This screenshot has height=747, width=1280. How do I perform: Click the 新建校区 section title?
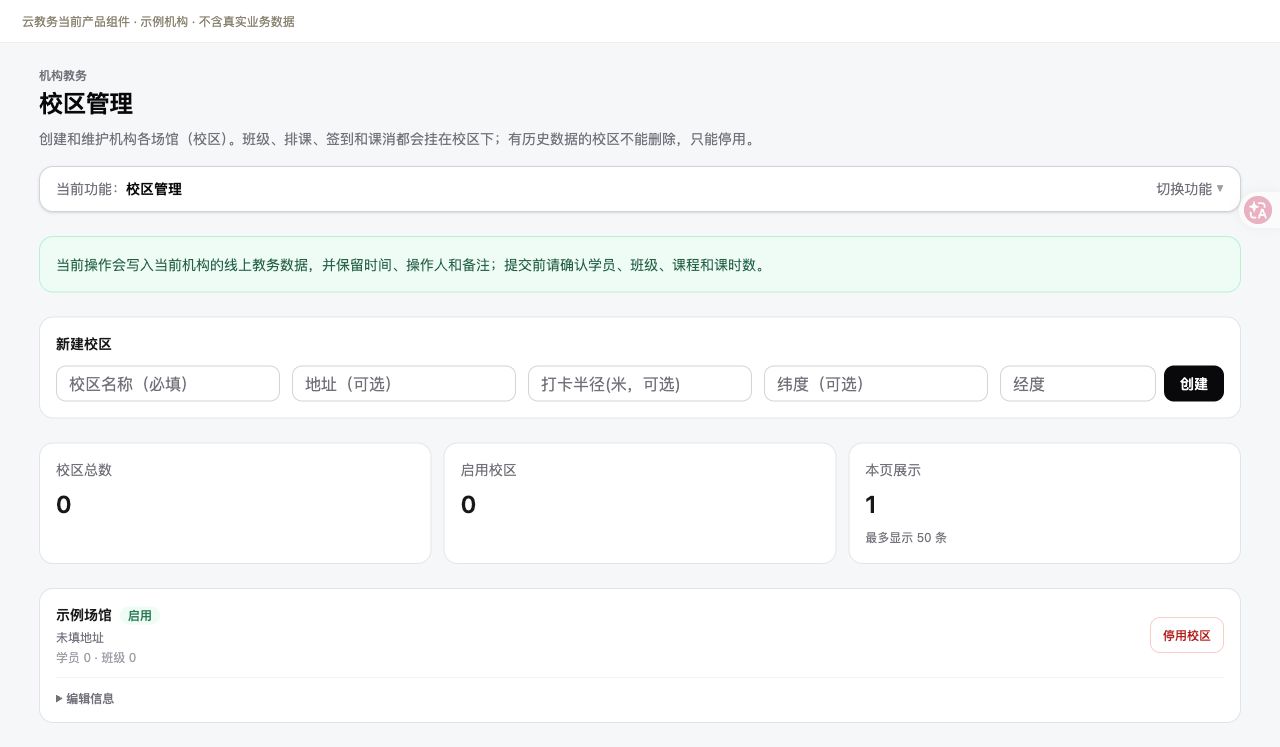(x=84, y=344)
